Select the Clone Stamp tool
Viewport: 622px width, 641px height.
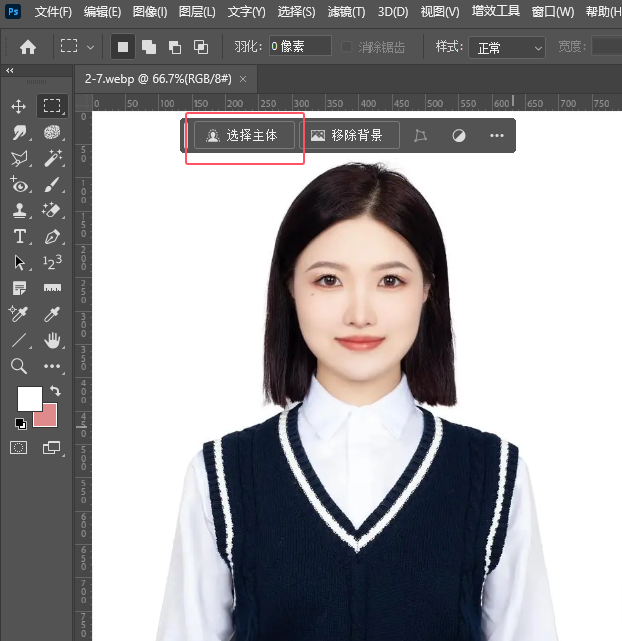19,211
